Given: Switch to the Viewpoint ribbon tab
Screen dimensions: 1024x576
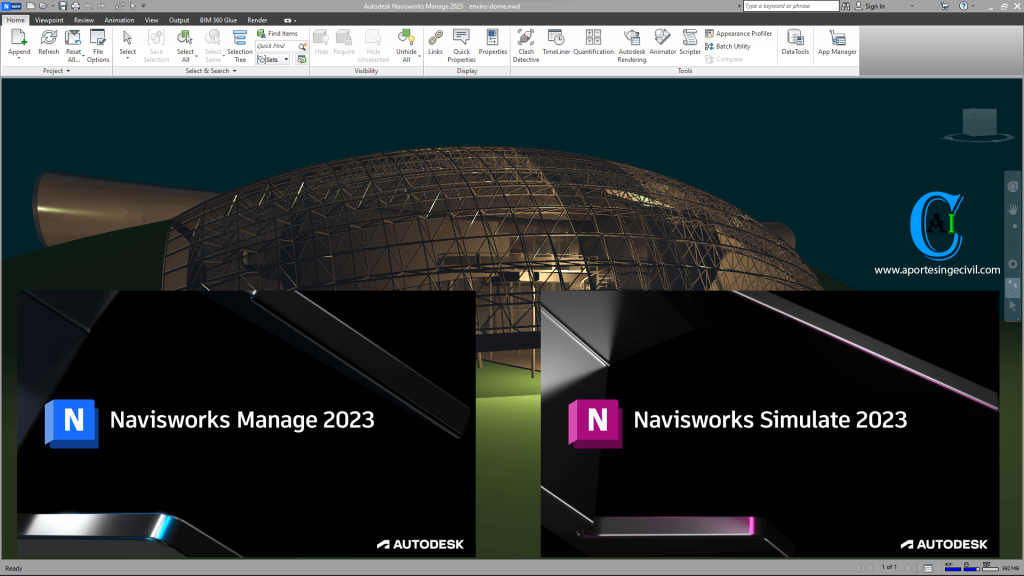Looking at the screenshot, I should click(x=49, y=19).
